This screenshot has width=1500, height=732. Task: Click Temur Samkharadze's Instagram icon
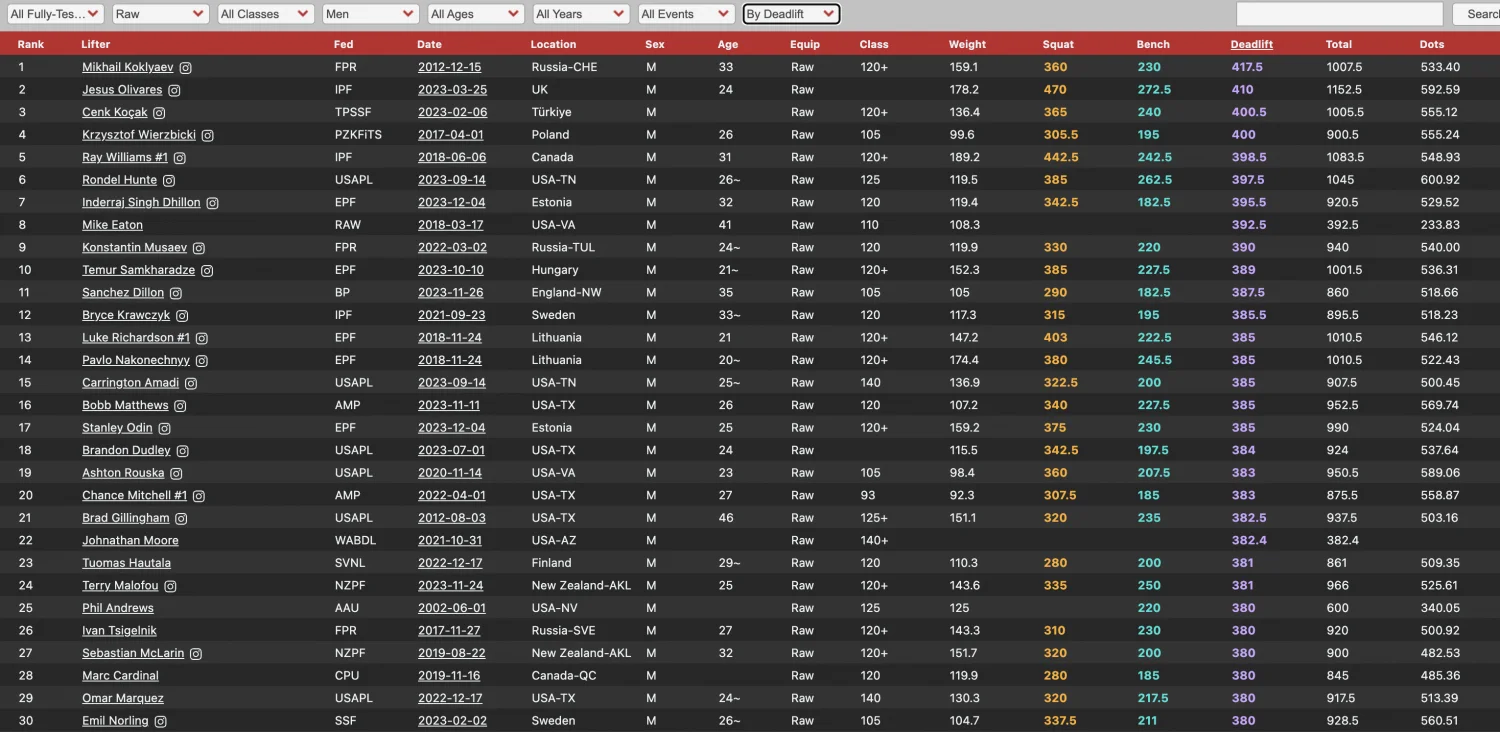[x=206, y=270]
